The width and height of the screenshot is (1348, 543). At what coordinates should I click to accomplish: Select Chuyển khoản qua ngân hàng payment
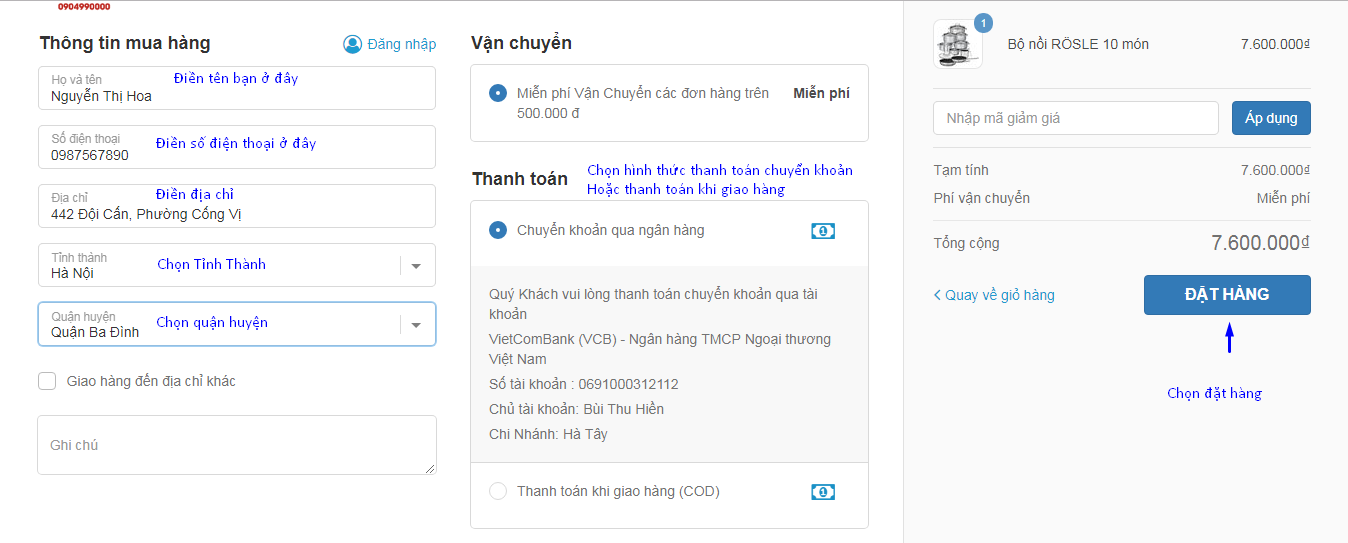click(498, 230)
